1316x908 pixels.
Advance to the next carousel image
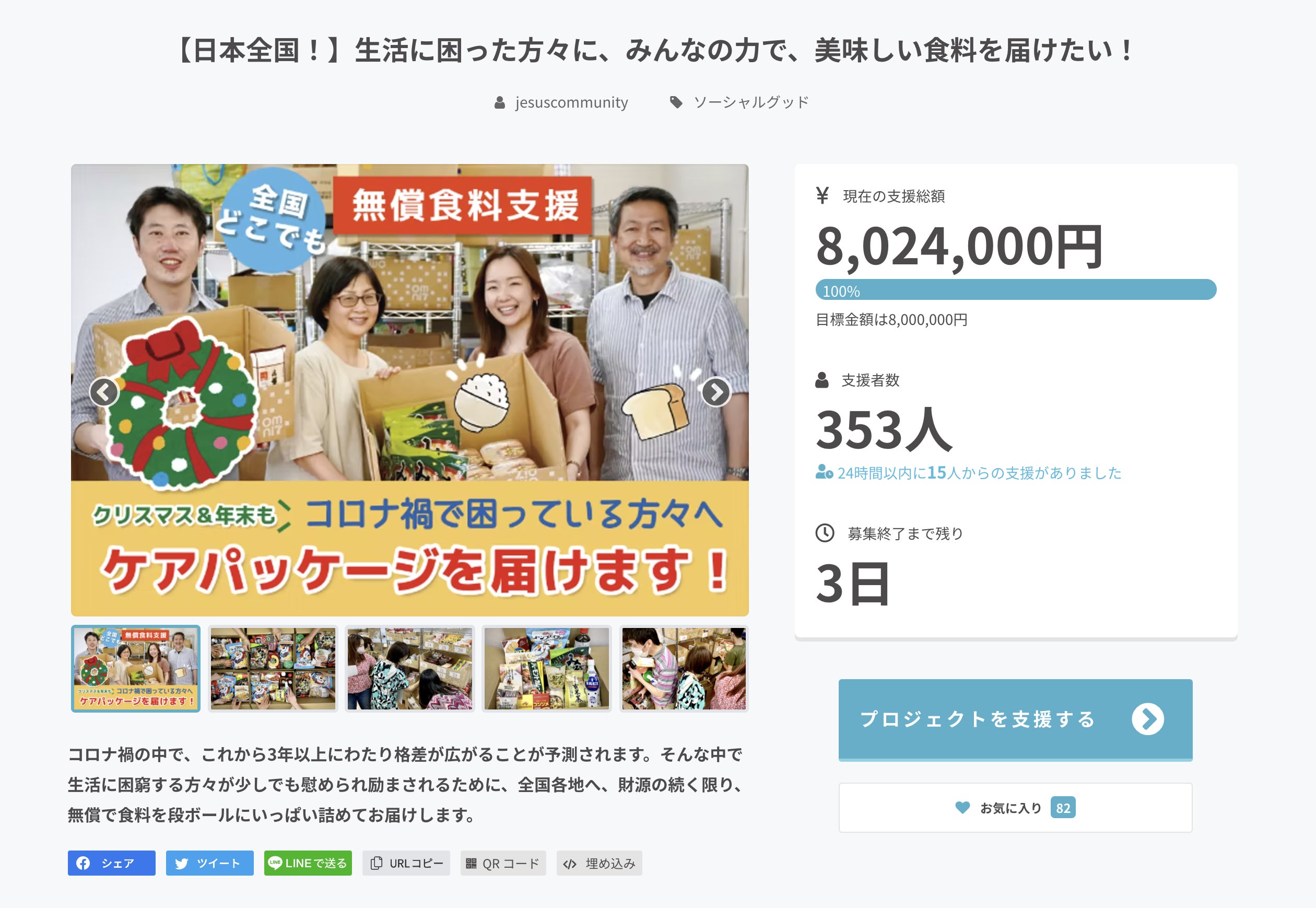tap(715, 392)
